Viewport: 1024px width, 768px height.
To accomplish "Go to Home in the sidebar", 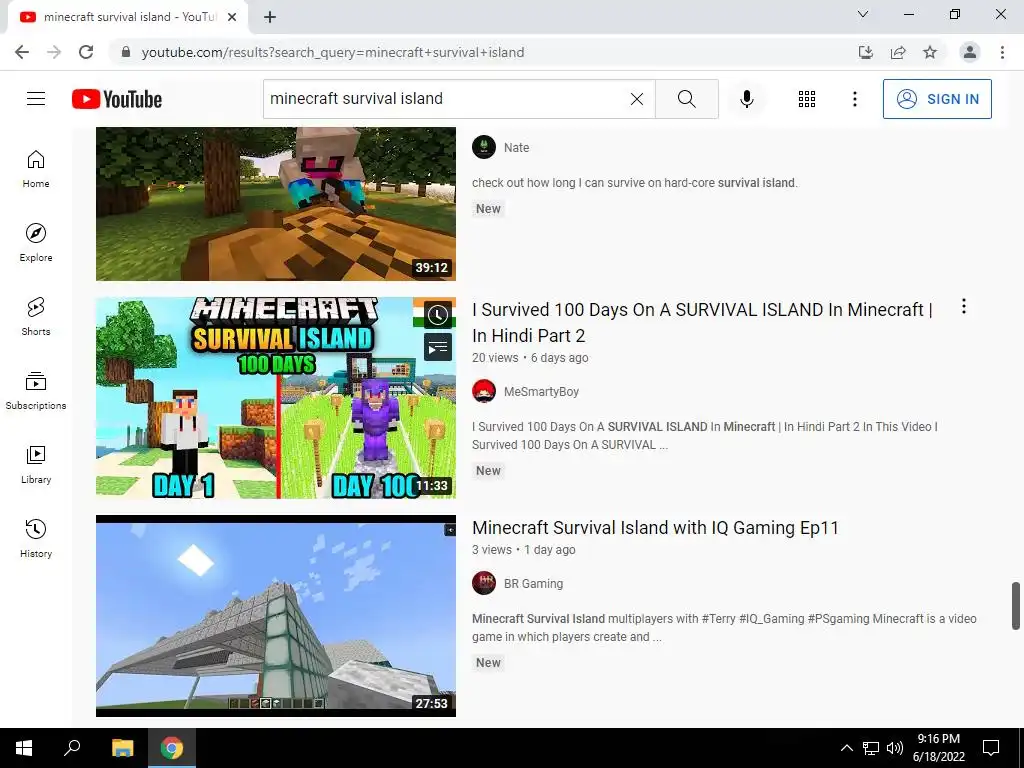I will [36, 169].
